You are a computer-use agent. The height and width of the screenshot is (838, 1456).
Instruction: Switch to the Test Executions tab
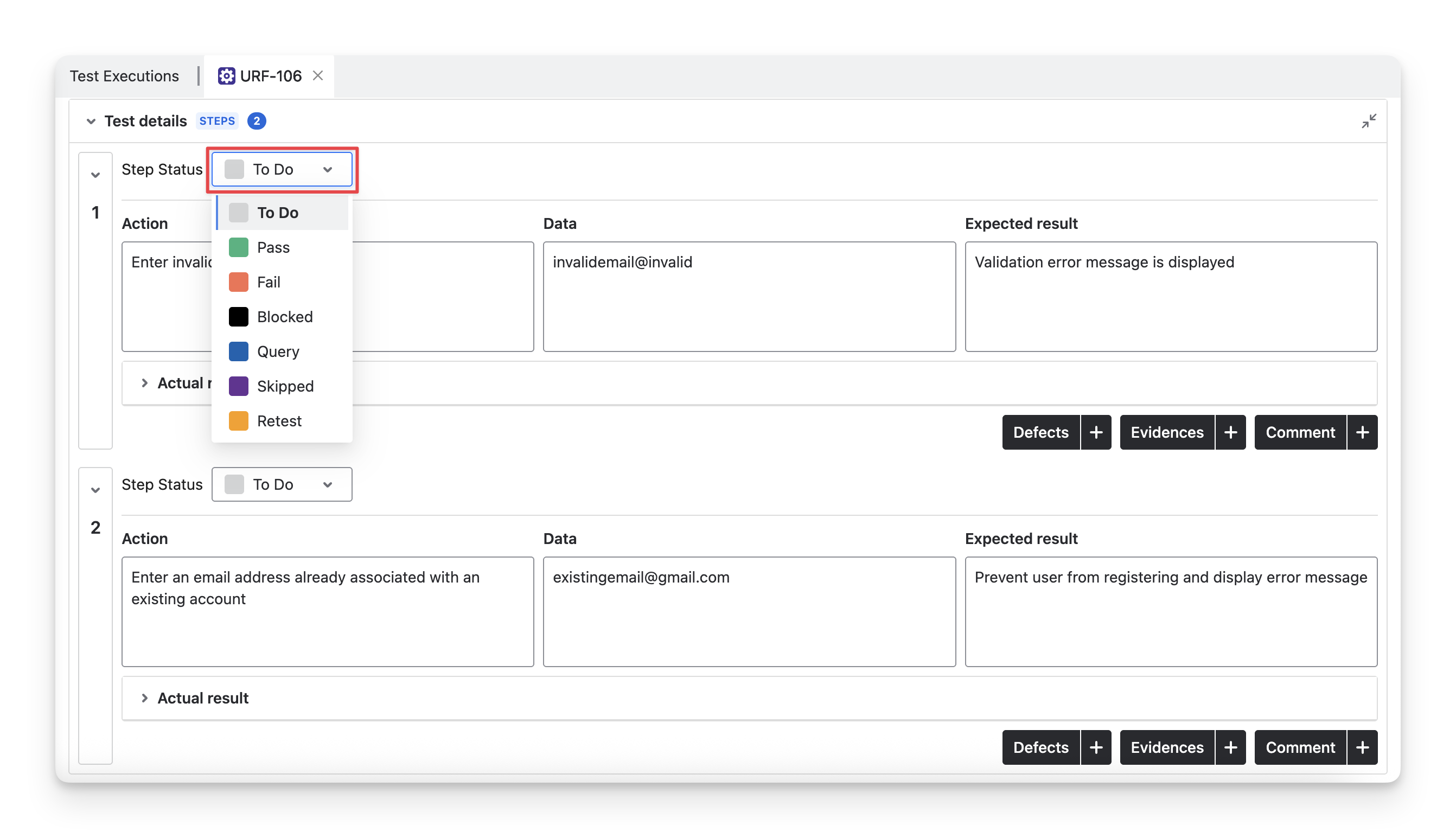[124, 76]
